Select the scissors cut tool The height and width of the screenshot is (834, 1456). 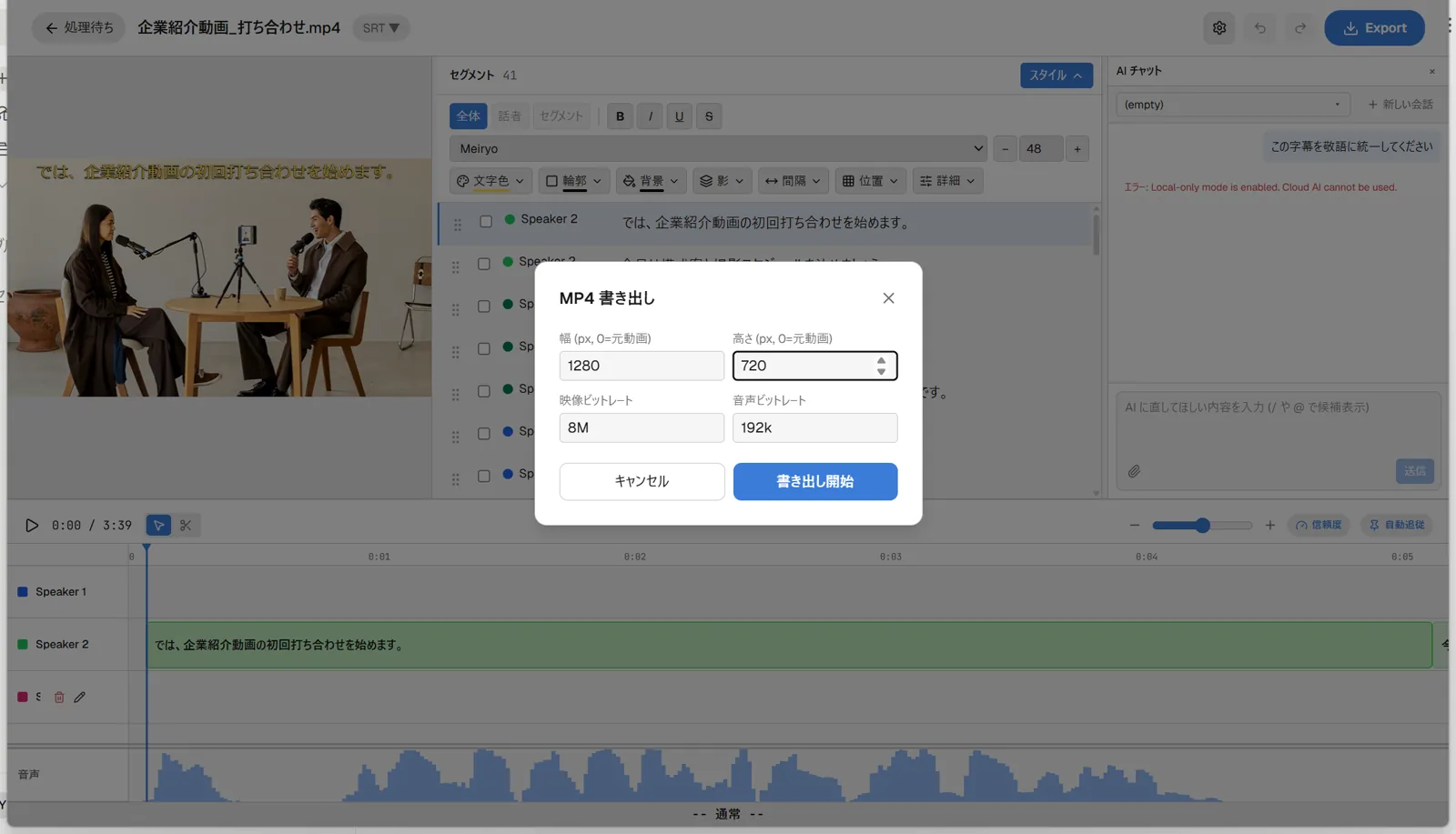pyautogui.click(x=186, y=525)
